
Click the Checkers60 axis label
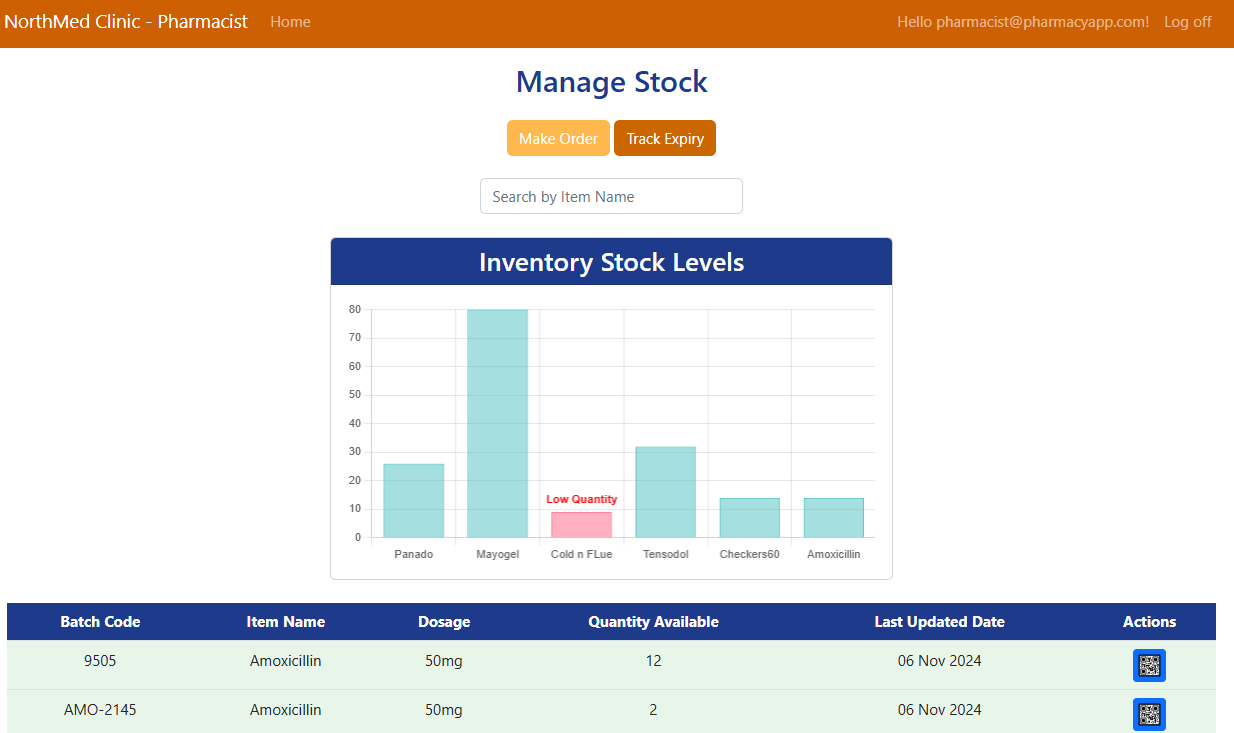(749, 554)
